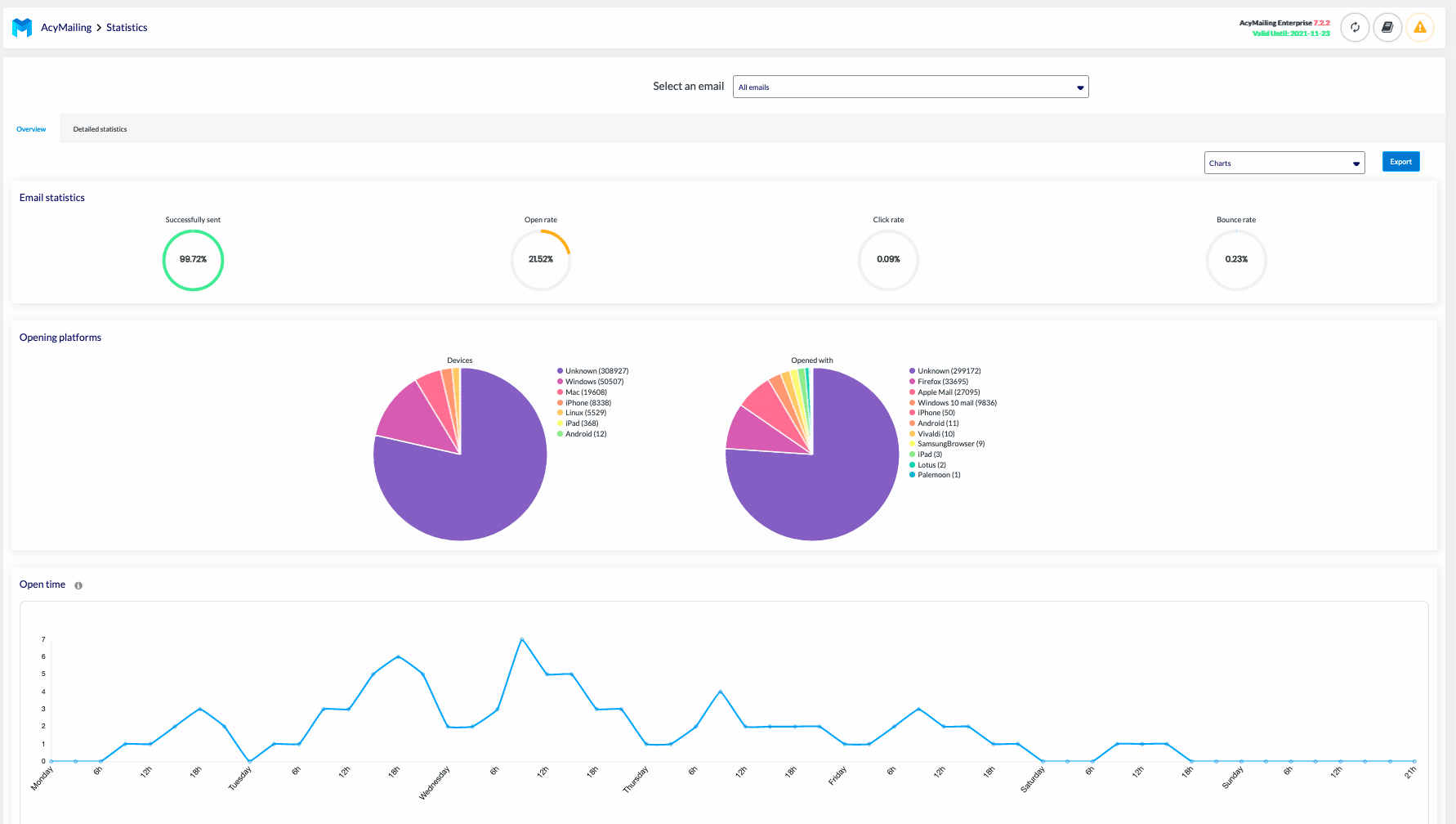This screenshot has height=824, width=1456.
Task: Open the Select an email dropdown
Action: pyautogui.click(x=910, y=87)
